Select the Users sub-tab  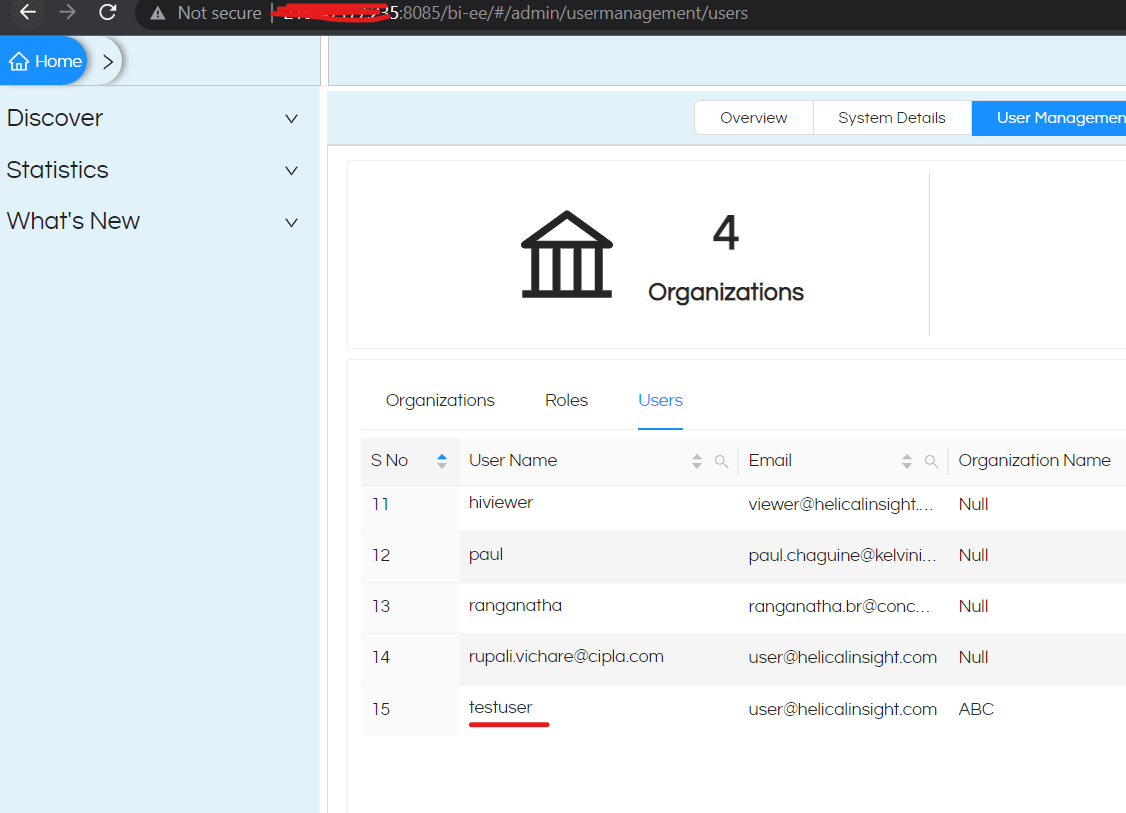tap(660, 400)
